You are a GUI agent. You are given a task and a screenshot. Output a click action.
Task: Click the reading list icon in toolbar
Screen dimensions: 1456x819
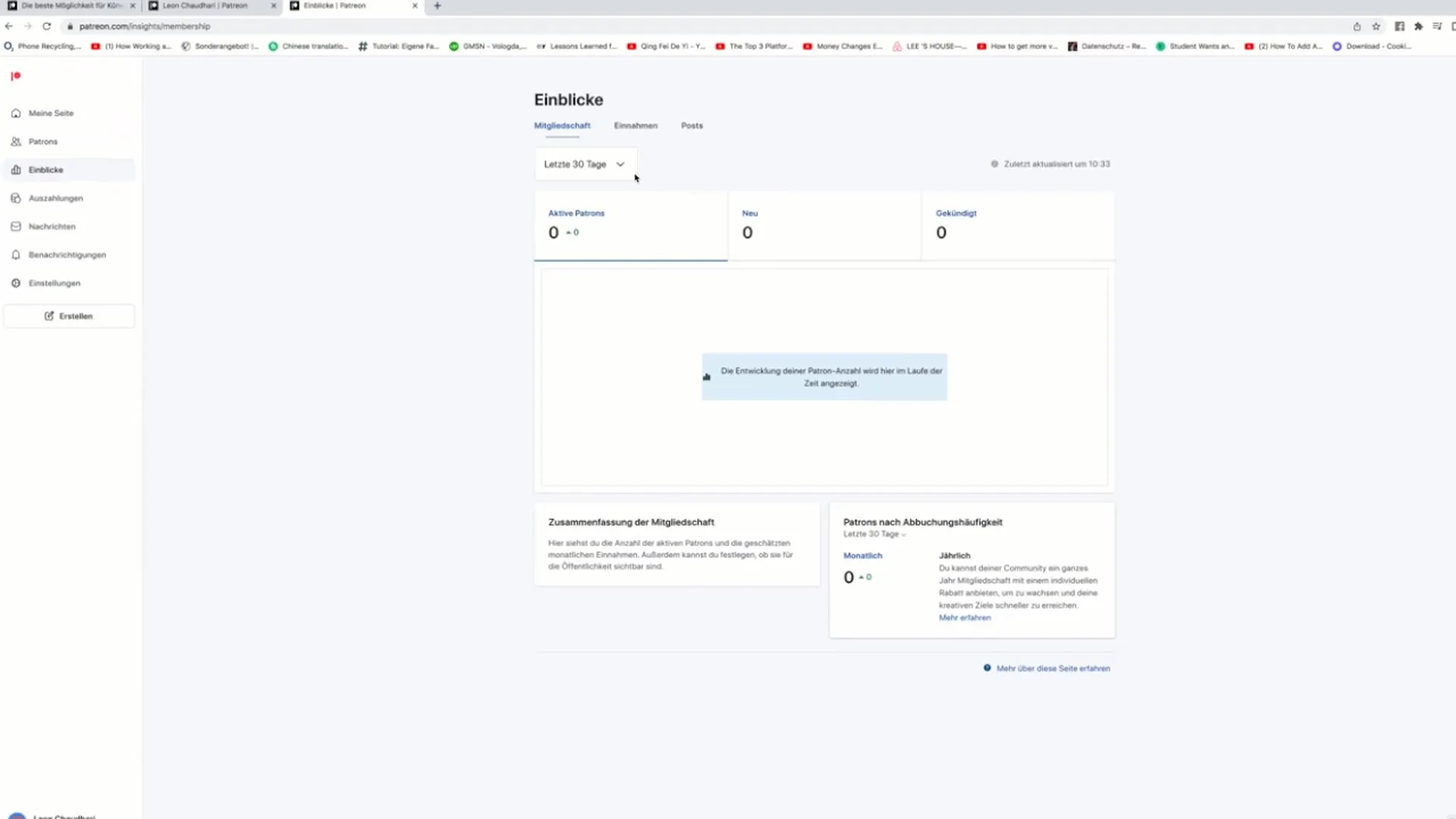(x=1437, y=27)
